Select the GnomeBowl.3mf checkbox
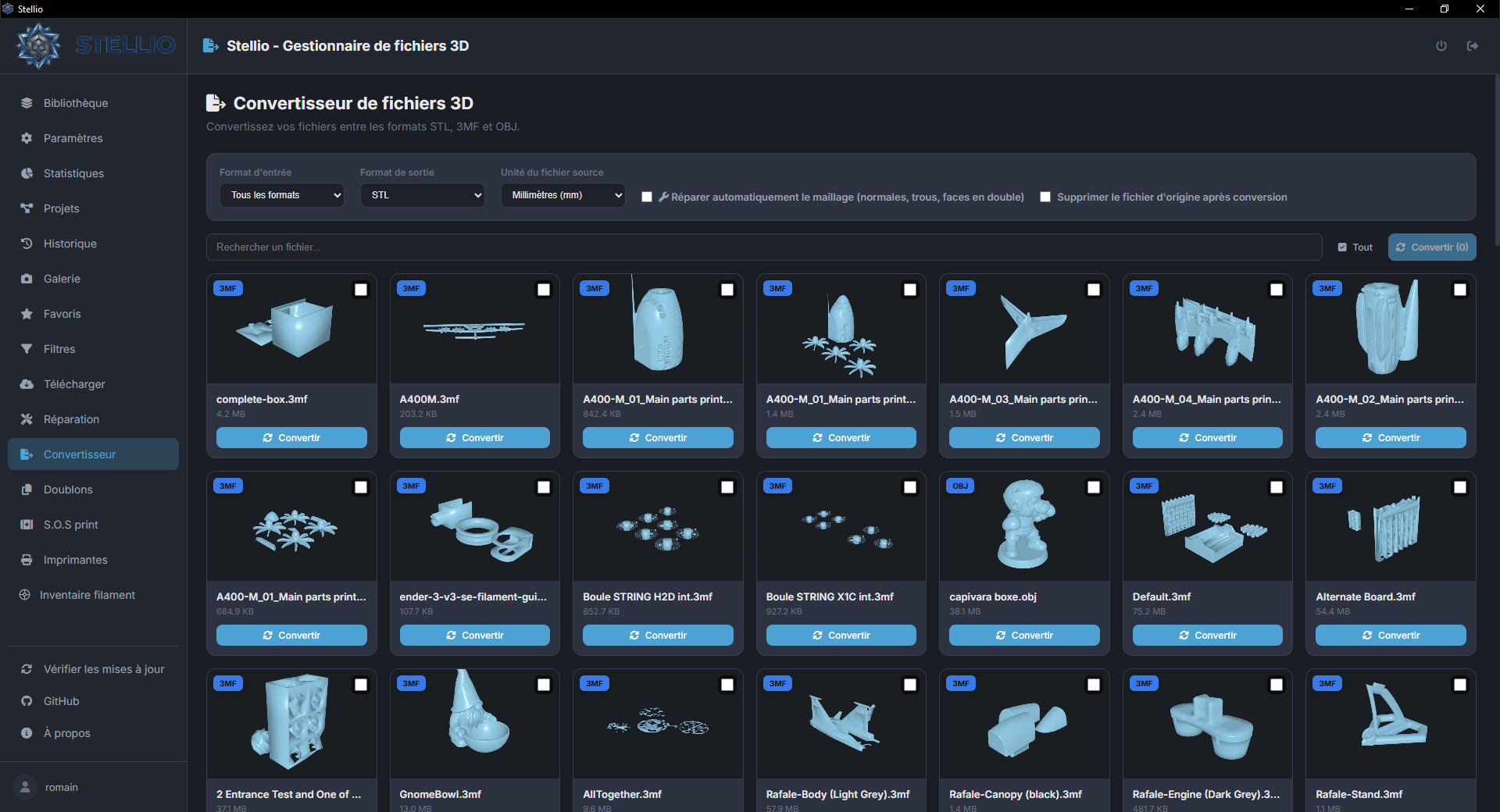1500x812 pixels. pyautogui.click(x=544, y=685)
